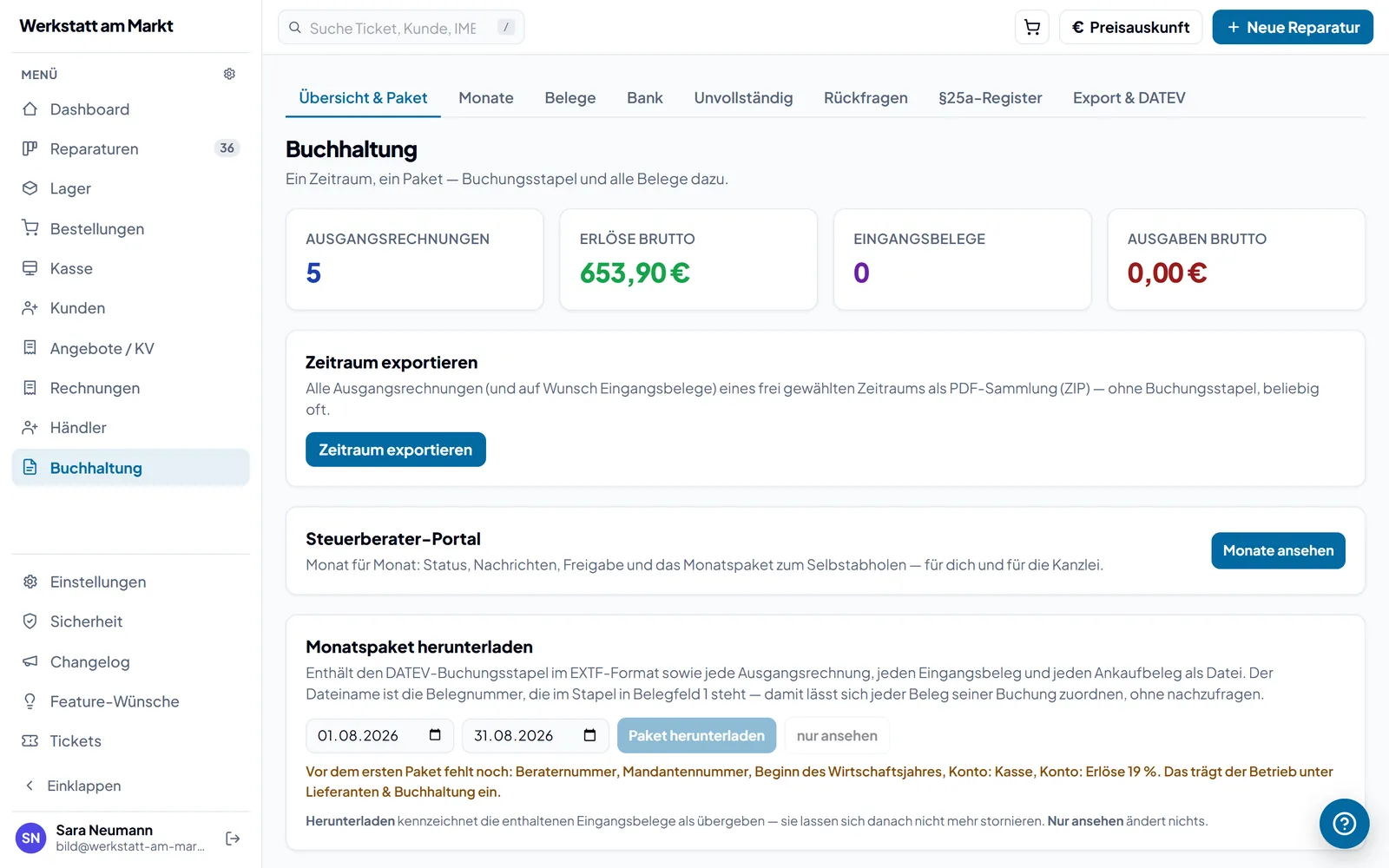Click the Paket herunterladen button
Image resolution: width=1389 pixels, height=868 pixels.
tap(696, 735)
